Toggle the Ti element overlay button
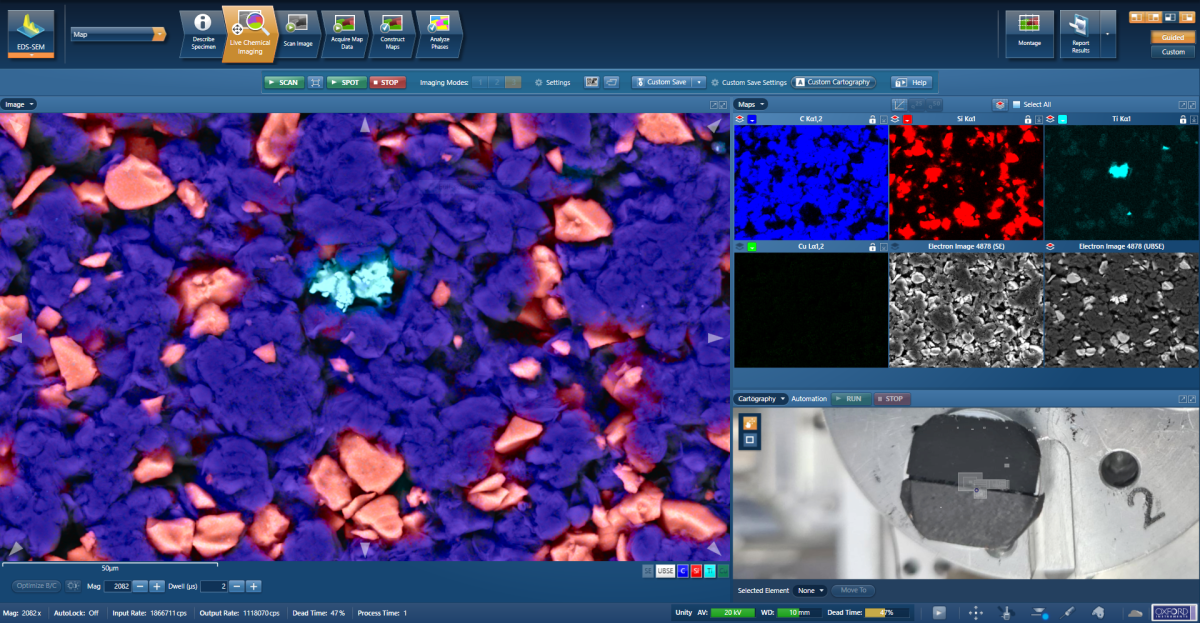This screenshot has width=1200, height=623. pos(710,570)
